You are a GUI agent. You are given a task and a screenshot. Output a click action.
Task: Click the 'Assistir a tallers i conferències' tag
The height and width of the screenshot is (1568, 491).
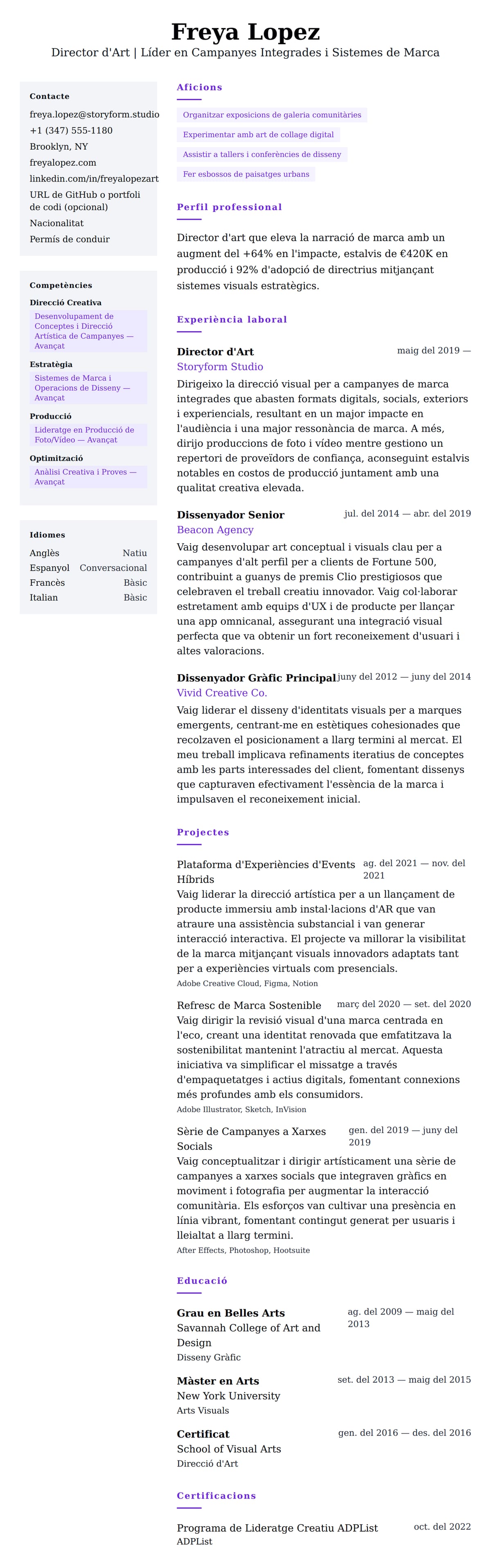pos(261,155)
